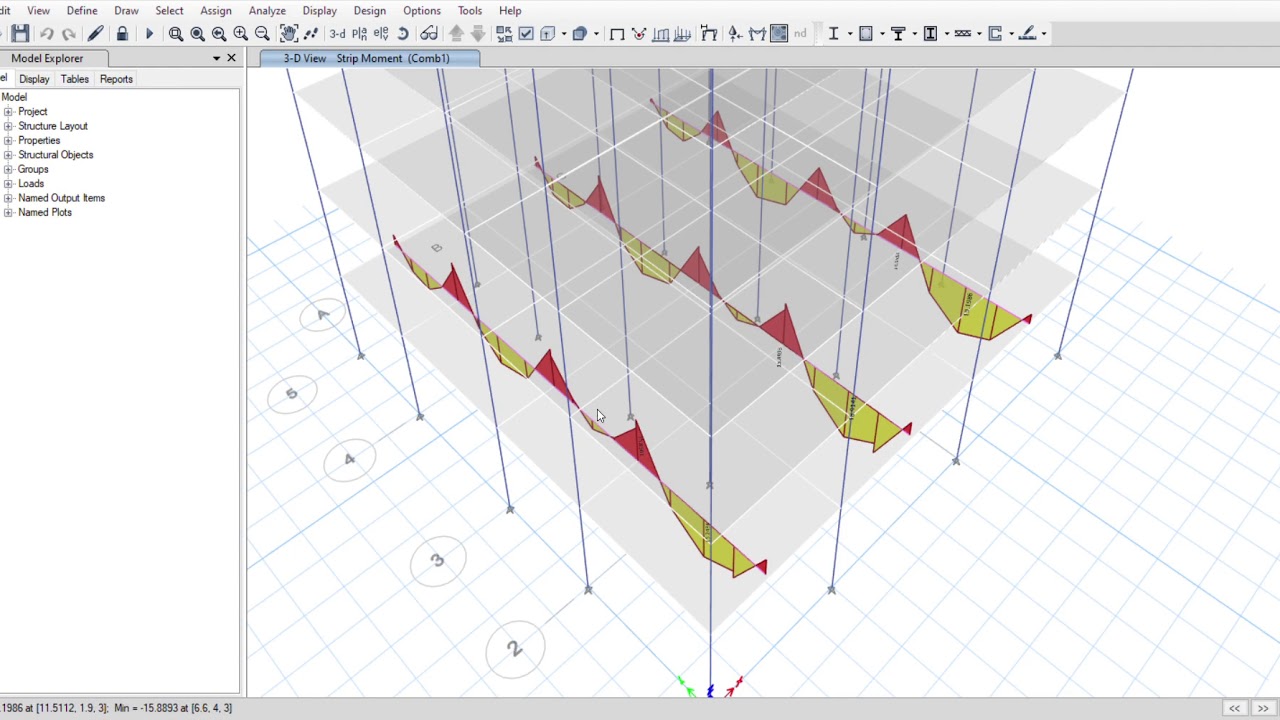Switch to the Tables tab in Model Explorer

click(75, 79)
